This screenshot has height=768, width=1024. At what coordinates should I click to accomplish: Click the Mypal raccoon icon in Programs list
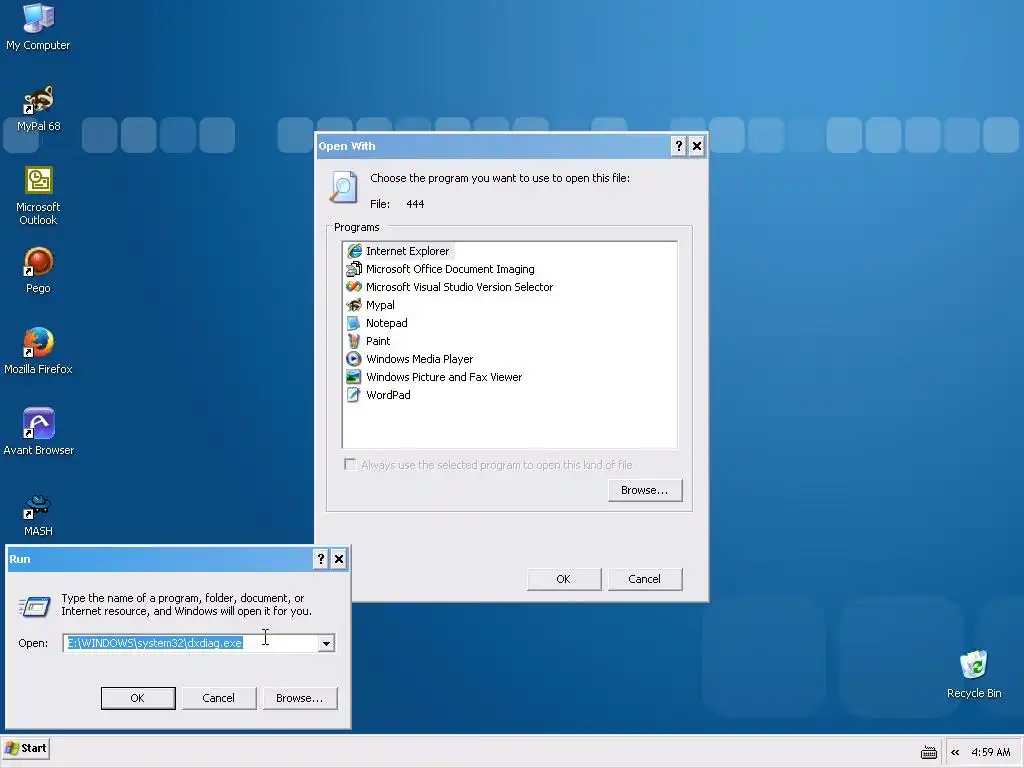(354, 305)
